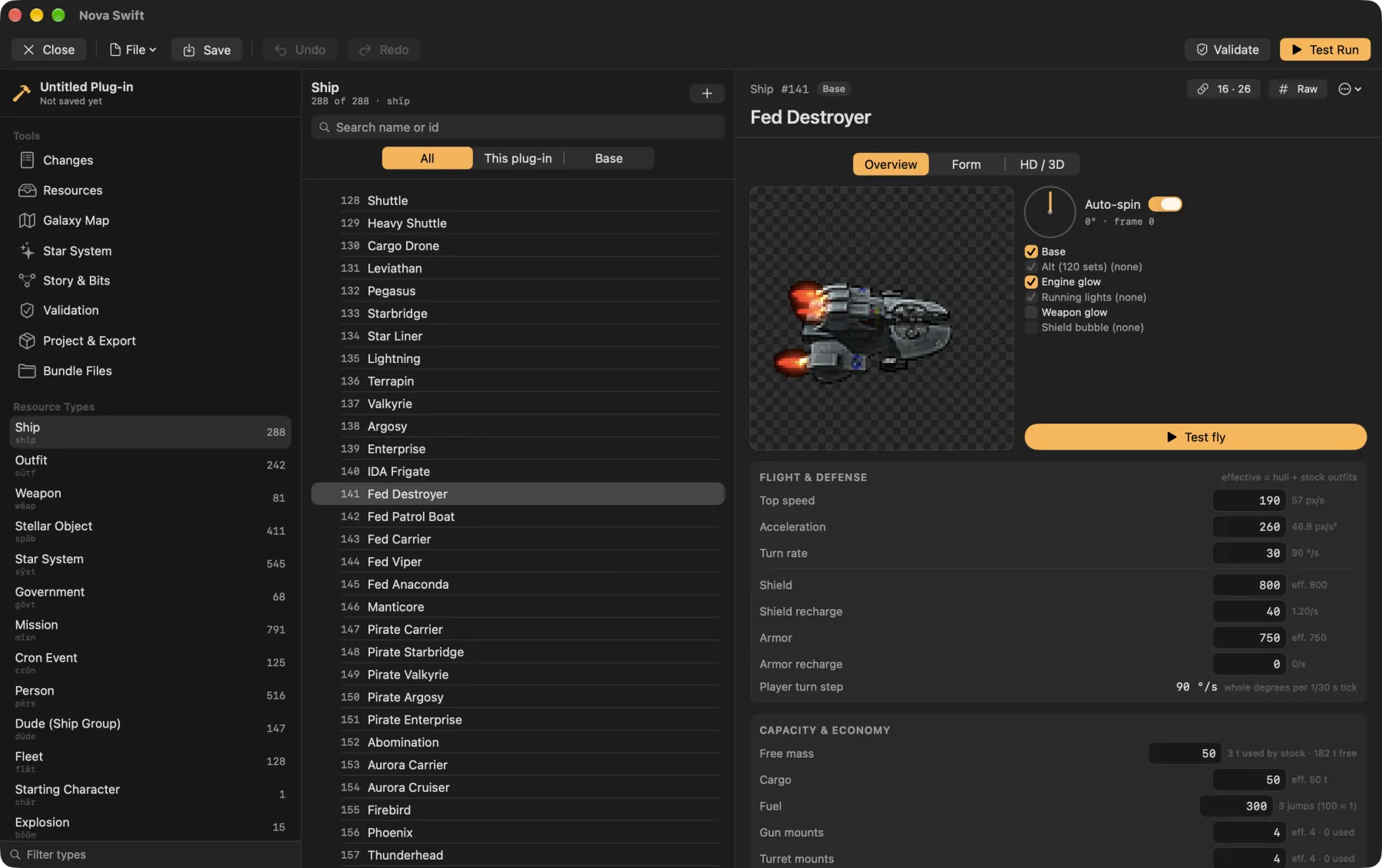Click the Top speed value field
Screen dimensions: 1382x868
(x=1248, y=500)
